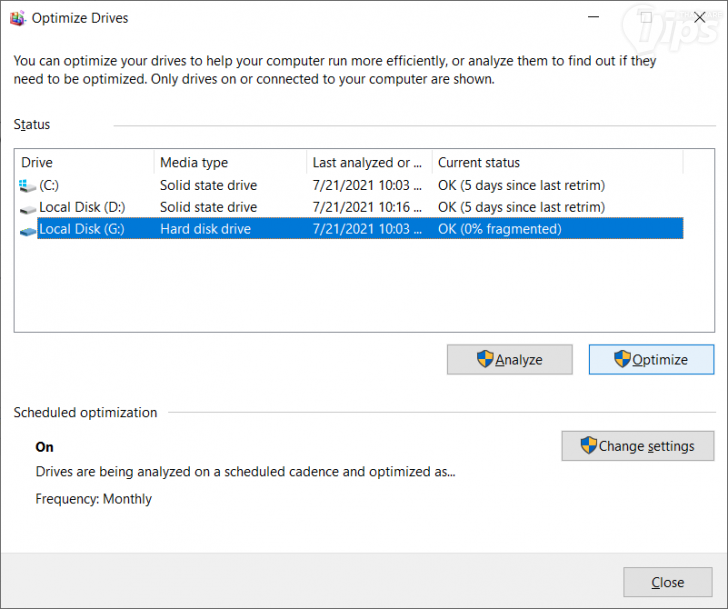Click the bold On scheduled status text
728x609 pixels.
44,447
